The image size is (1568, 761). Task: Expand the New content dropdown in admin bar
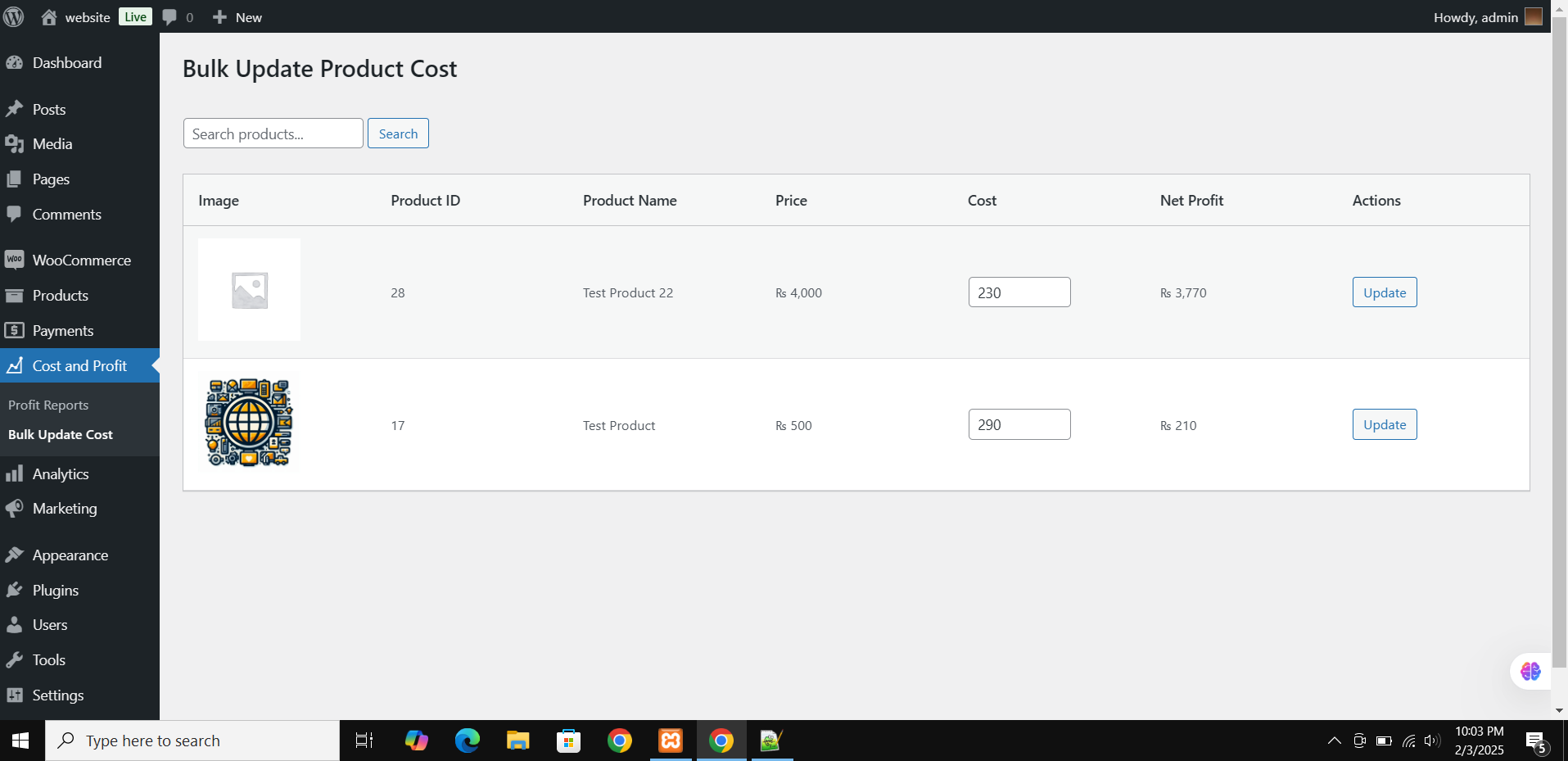point(237,17)
